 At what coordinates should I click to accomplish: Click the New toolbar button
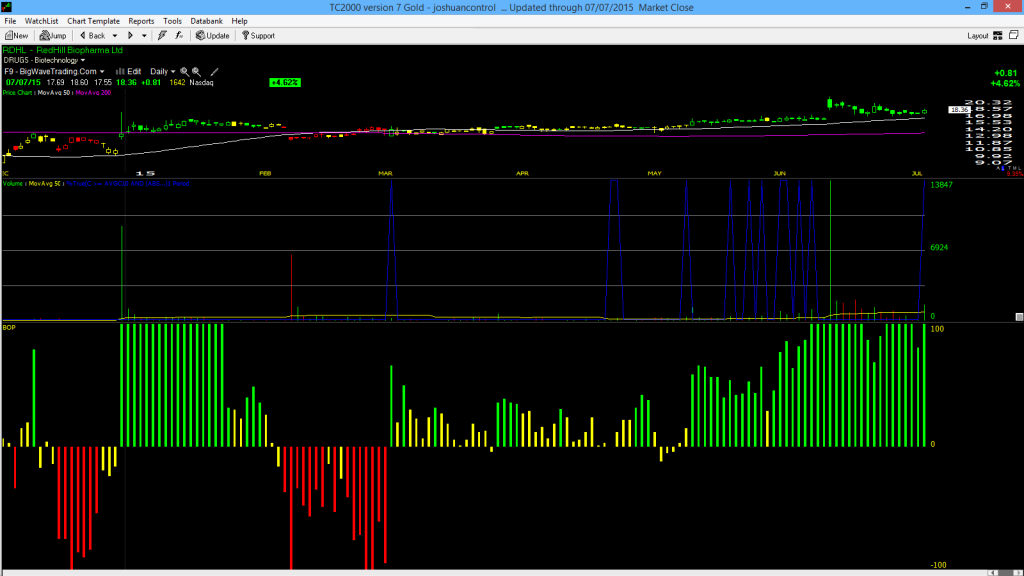pyautogui.click(x=16, y=36)
